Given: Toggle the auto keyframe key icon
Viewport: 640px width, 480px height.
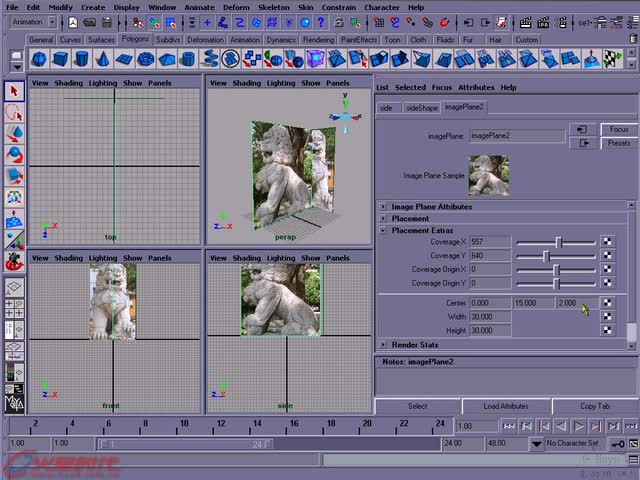Looking at the screenshot, I should point(618,443).
